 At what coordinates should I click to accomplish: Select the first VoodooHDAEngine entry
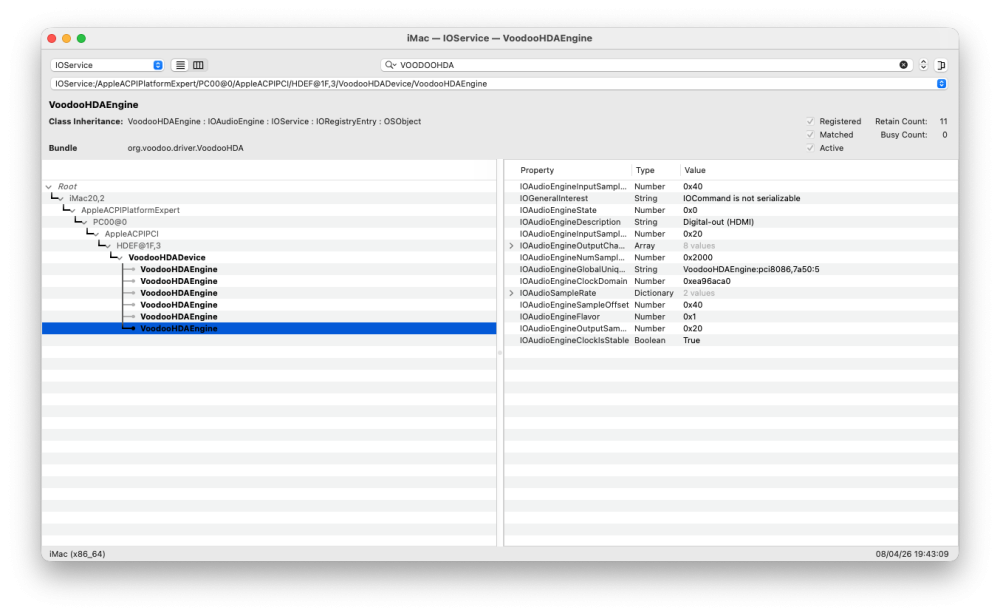(179, 269)
